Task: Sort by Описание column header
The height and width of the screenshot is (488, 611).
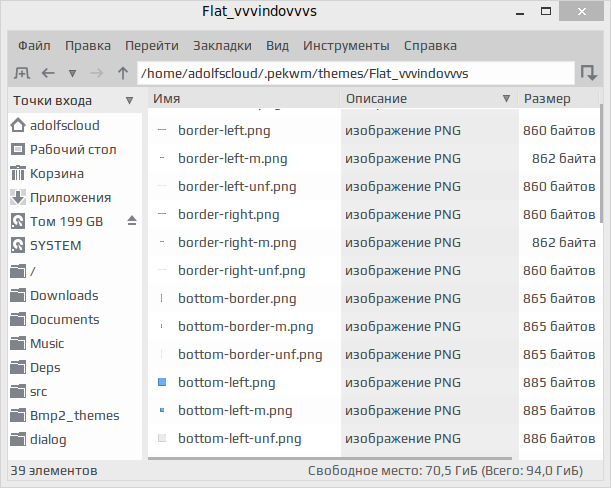Action: [x=429, y=99]
